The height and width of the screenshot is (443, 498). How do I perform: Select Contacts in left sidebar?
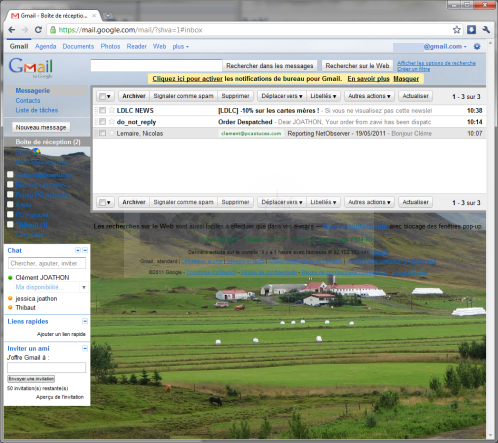[x=28, y=100]
